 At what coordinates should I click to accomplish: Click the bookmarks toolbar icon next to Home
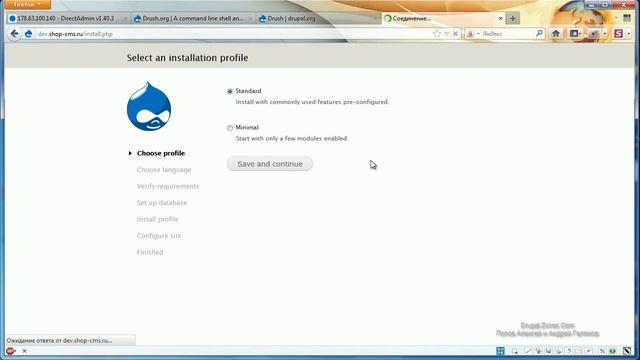575,34
